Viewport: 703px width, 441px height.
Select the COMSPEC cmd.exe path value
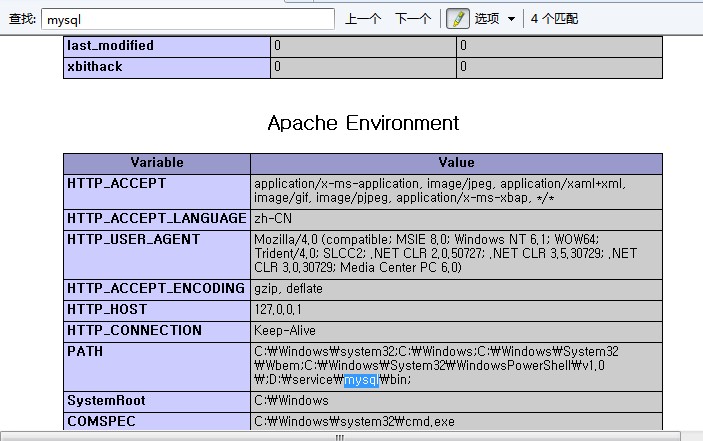tap(354, 422)
